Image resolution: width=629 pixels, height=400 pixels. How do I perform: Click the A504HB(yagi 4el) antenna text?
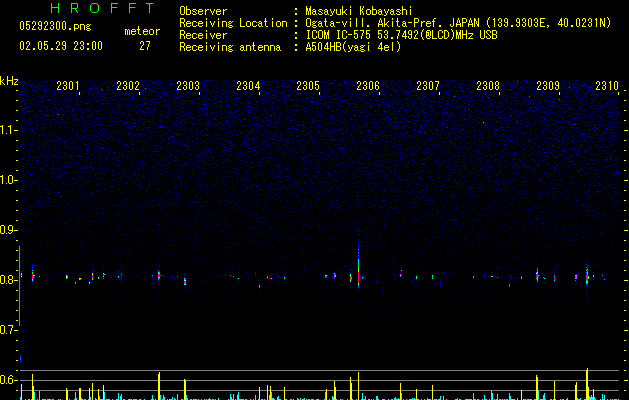tap(353, 47)
